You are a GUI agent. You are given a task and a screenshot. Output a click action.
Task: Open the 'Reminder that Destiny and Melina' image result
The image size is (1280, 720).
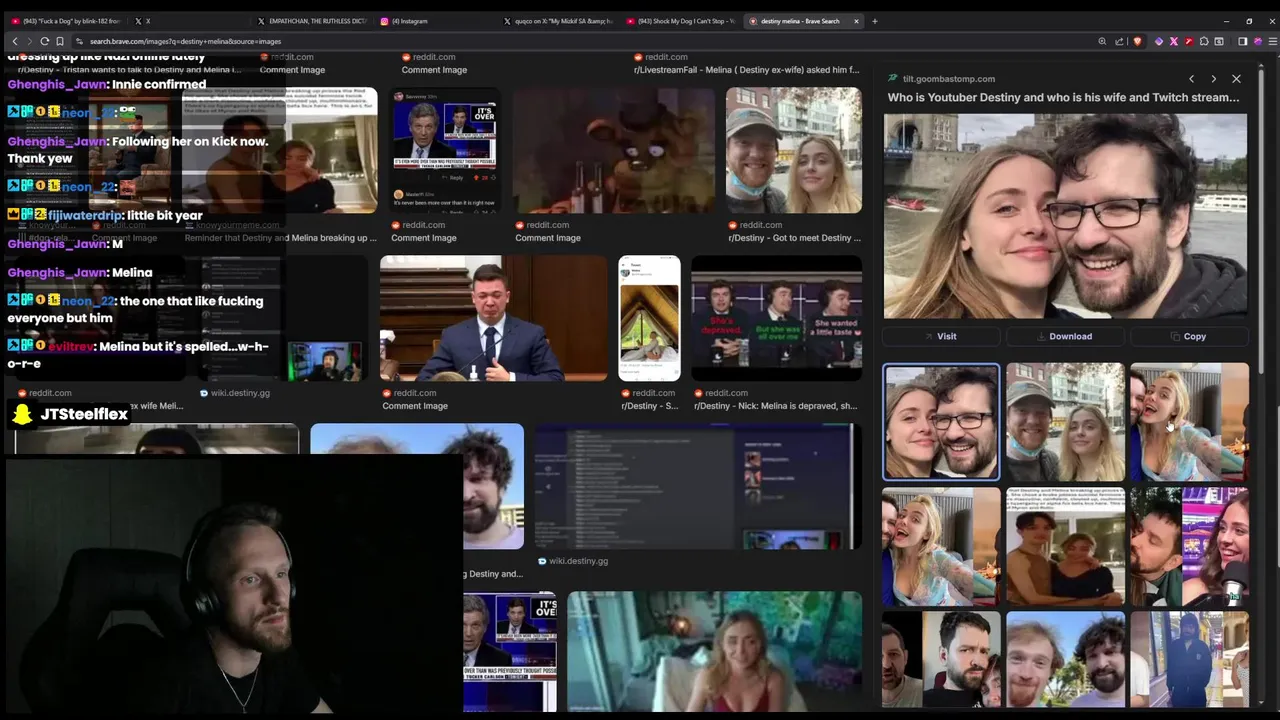click(280, 150)
